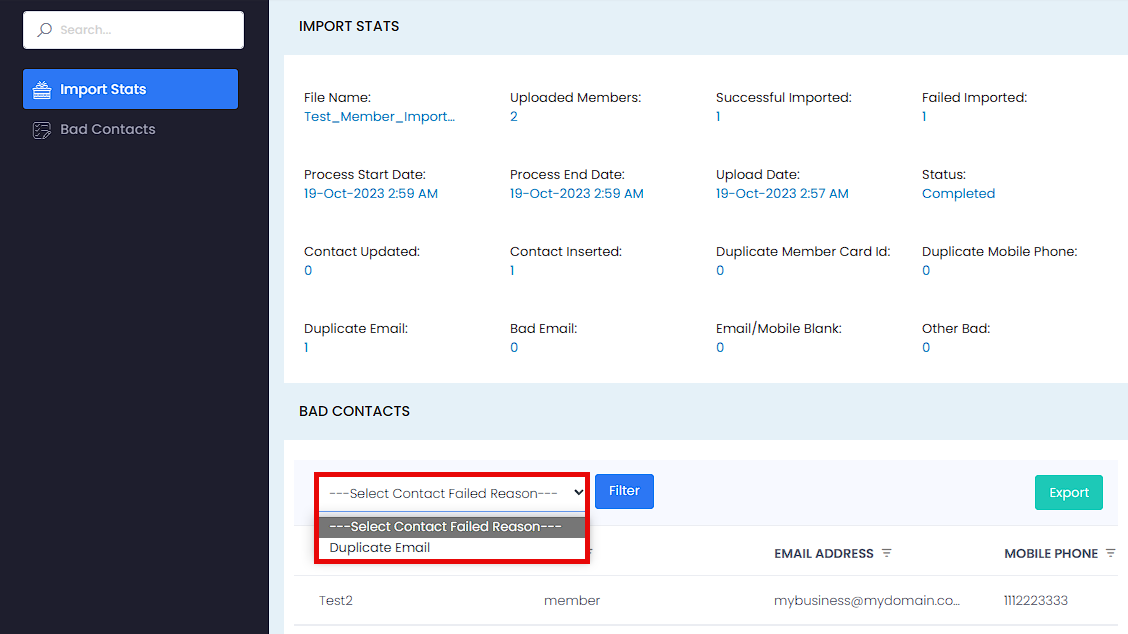Click the Other Bad value 0
The height and width of the screenshot is (634, 1128).
point(926,348)
